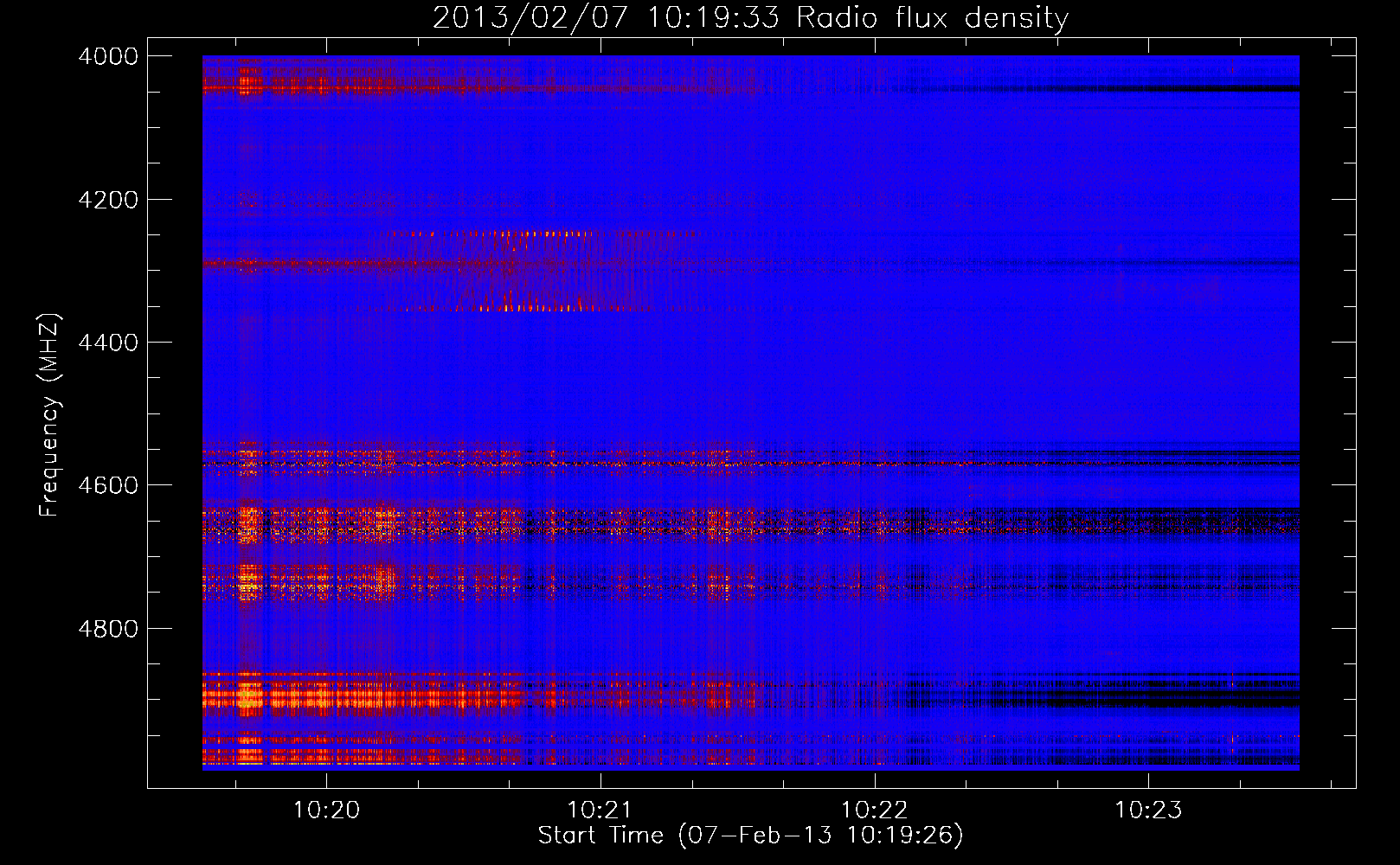The width and height of the screenshot is (1400, 865).
Task: Click the "4600" frequency tick label
Action: [x=108, y=485]
